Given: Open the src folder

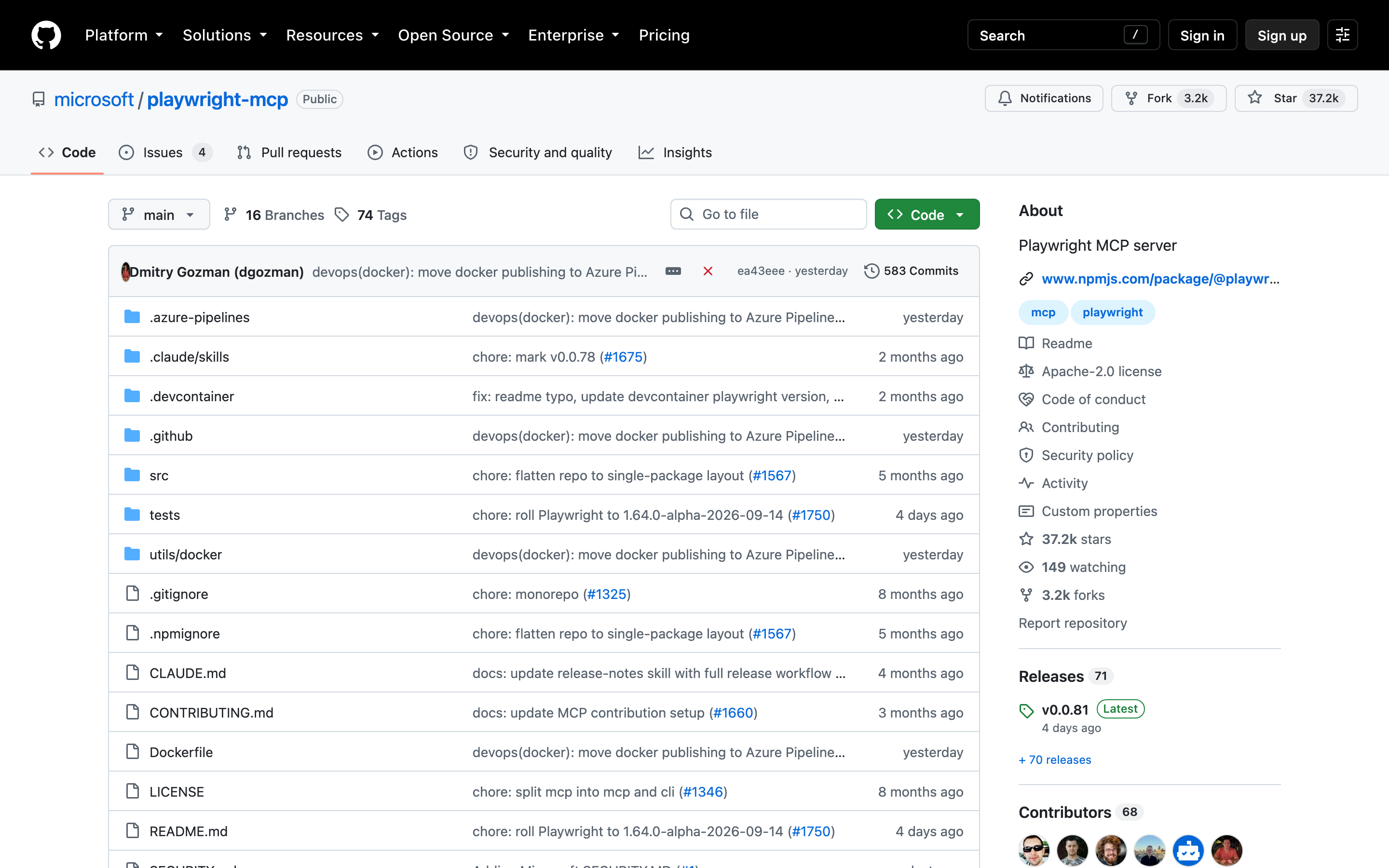Looking at the screenshot, I should (159, 475).
